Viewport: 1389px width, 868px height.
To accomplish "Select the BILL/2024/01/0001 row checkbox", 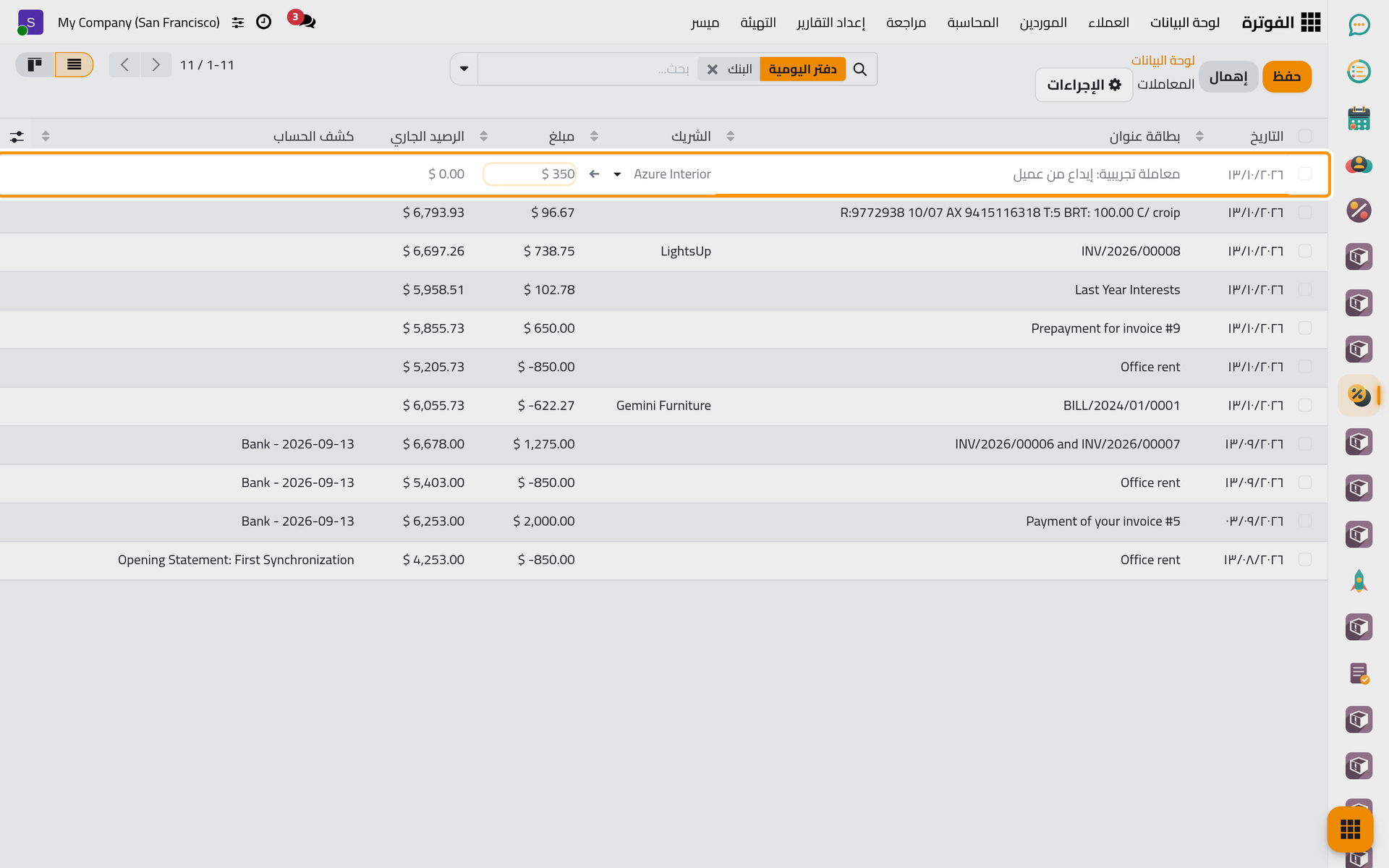I will point(1305,405).
